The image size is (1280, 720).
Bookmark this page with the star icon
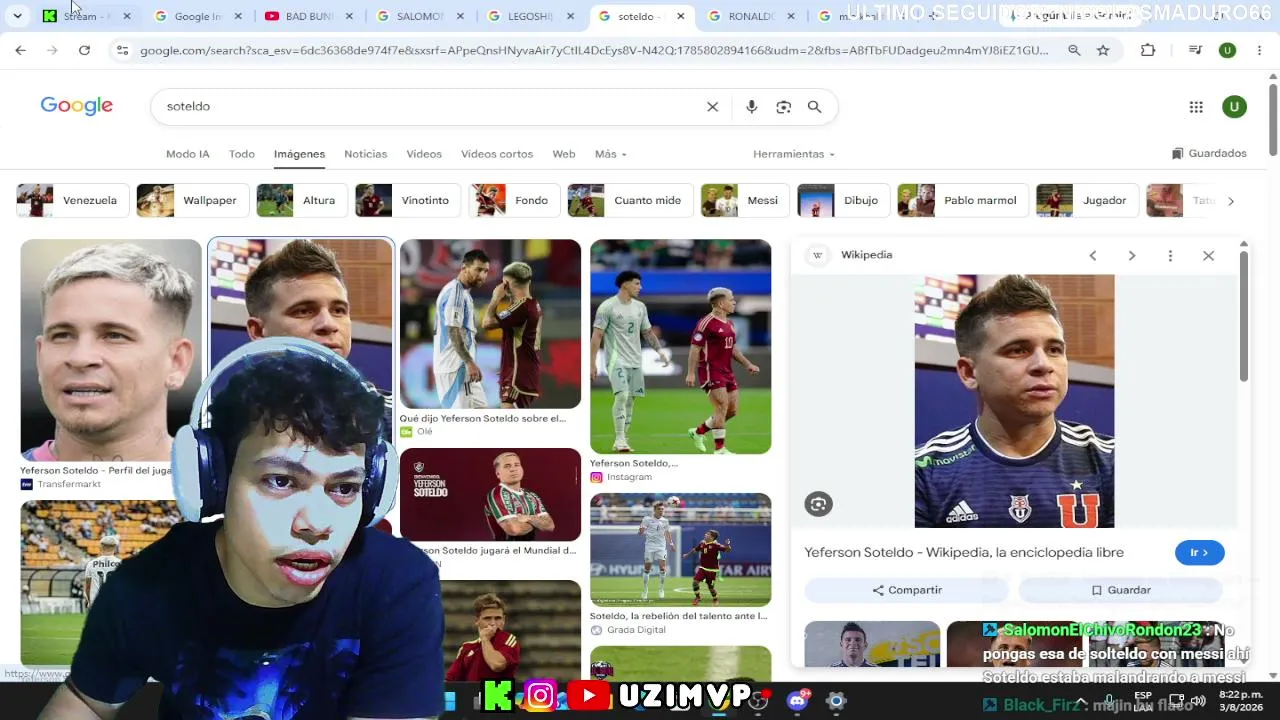1103,50
